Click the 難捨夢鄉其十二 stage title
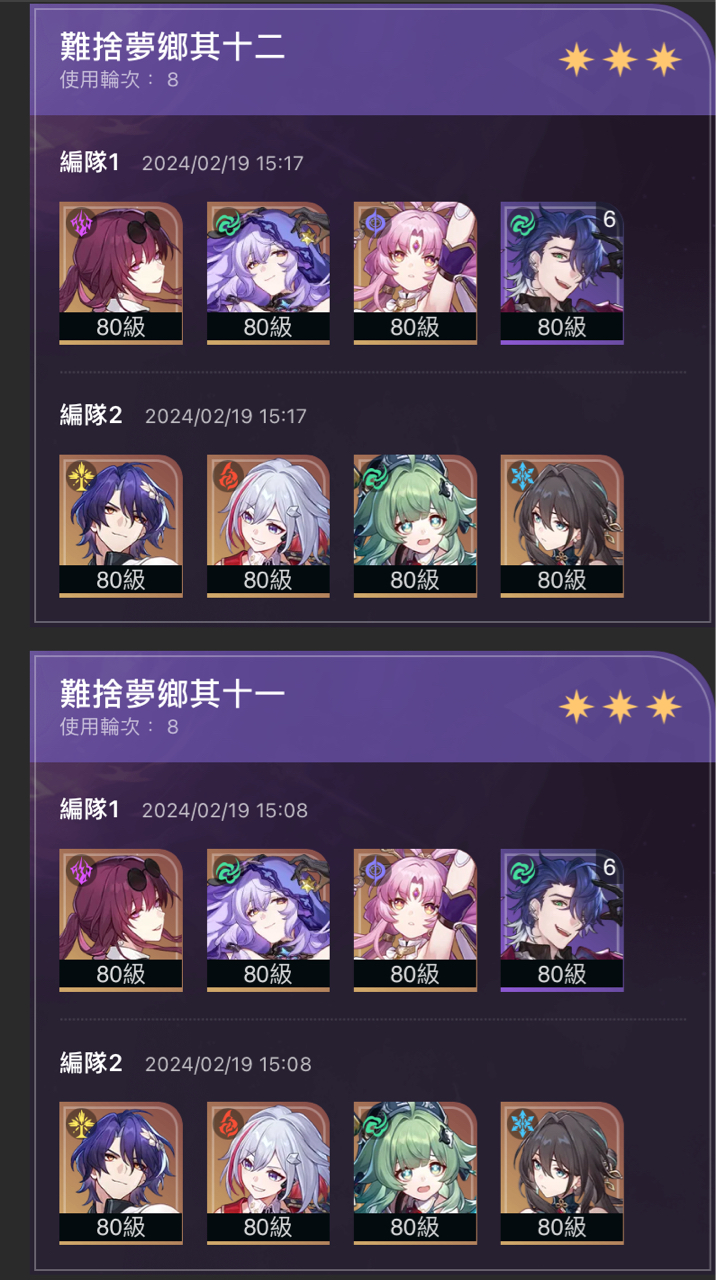Viewport: 716px width, 1280px height. pyautogui.click(x=172, y=46)
